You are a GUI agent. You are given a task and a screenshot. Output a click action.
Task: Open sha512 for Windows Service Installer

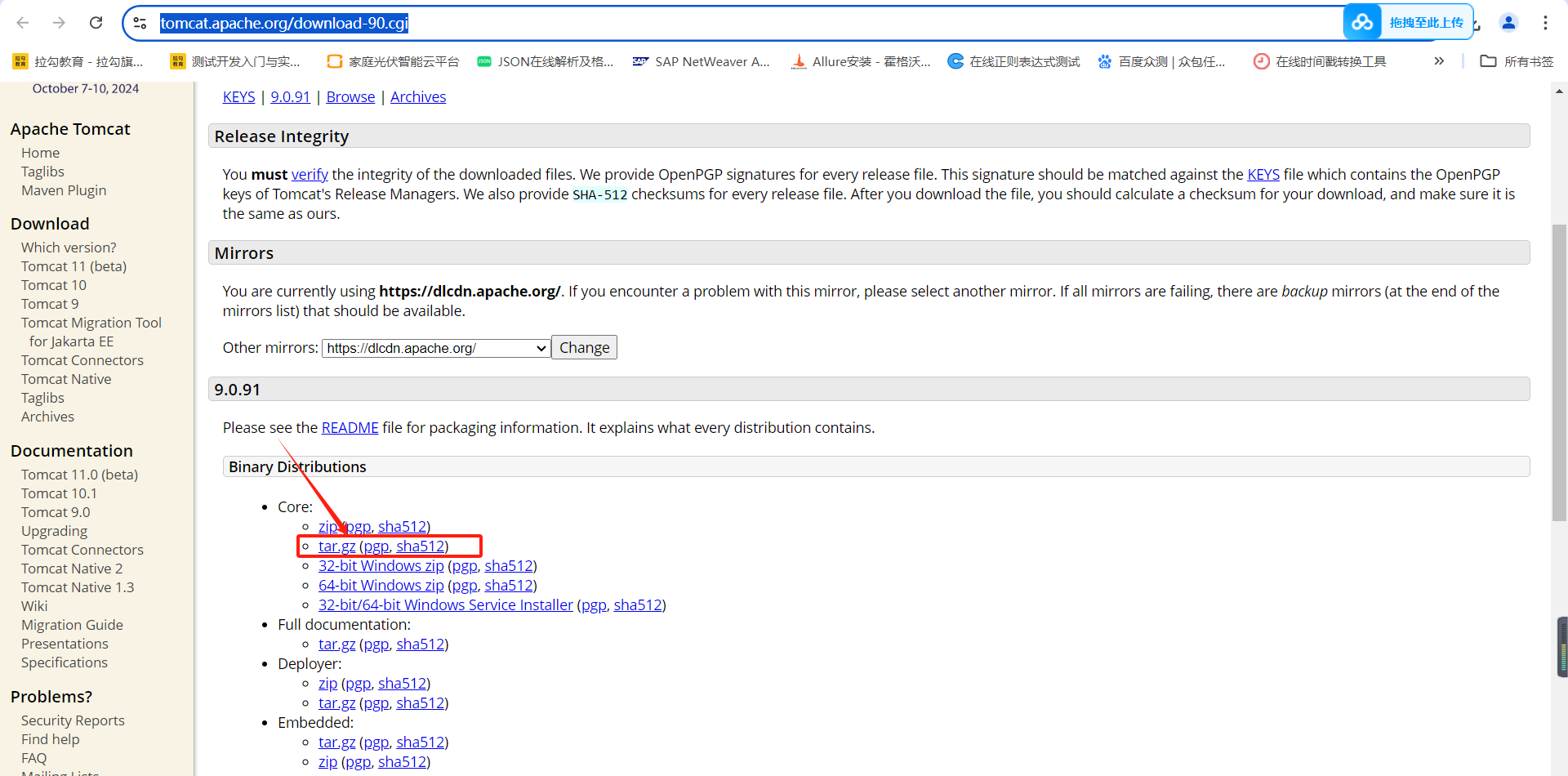point(638,604)
